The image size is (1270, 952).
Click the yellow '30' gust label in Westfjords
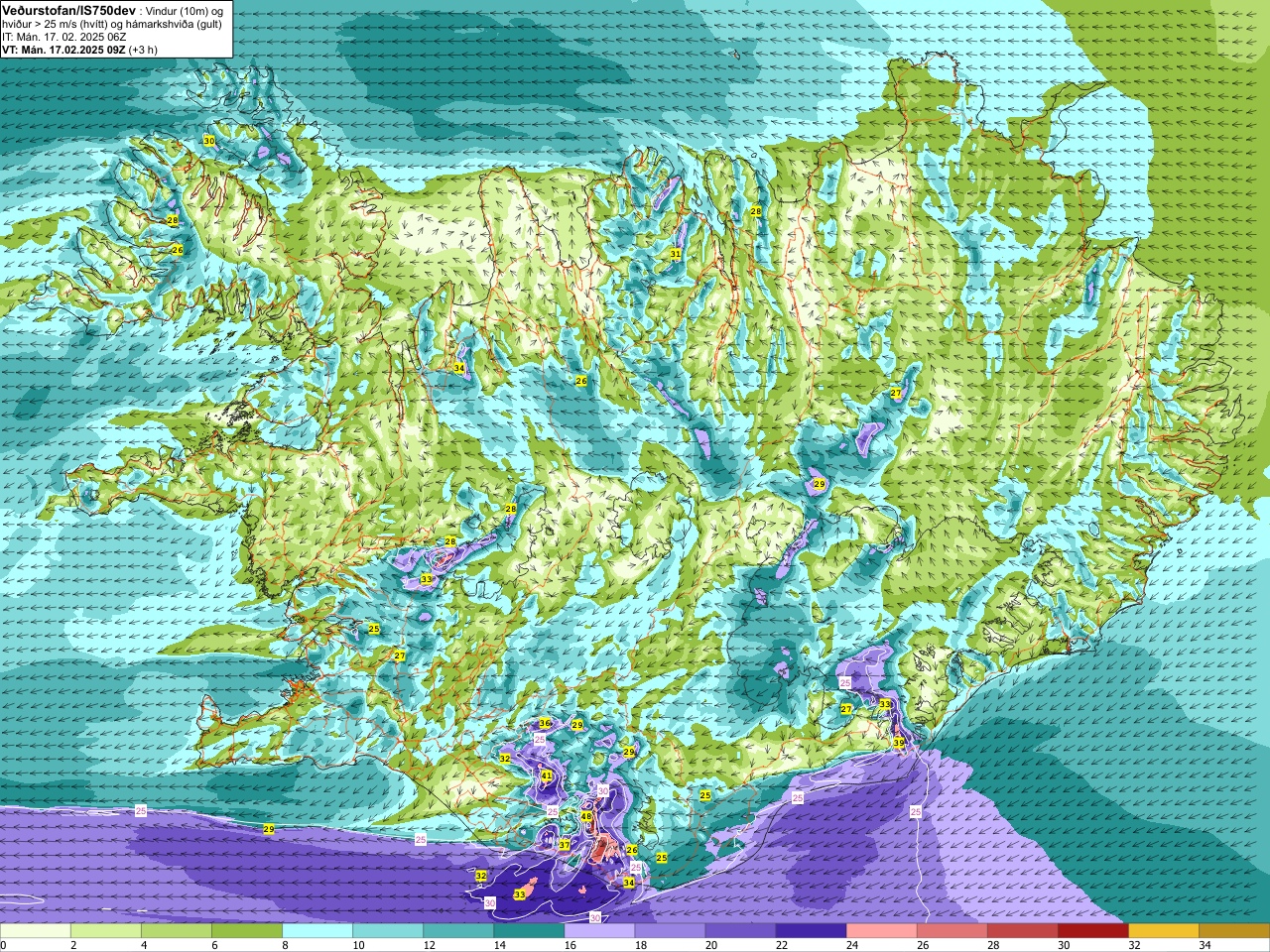coord(208,141)
